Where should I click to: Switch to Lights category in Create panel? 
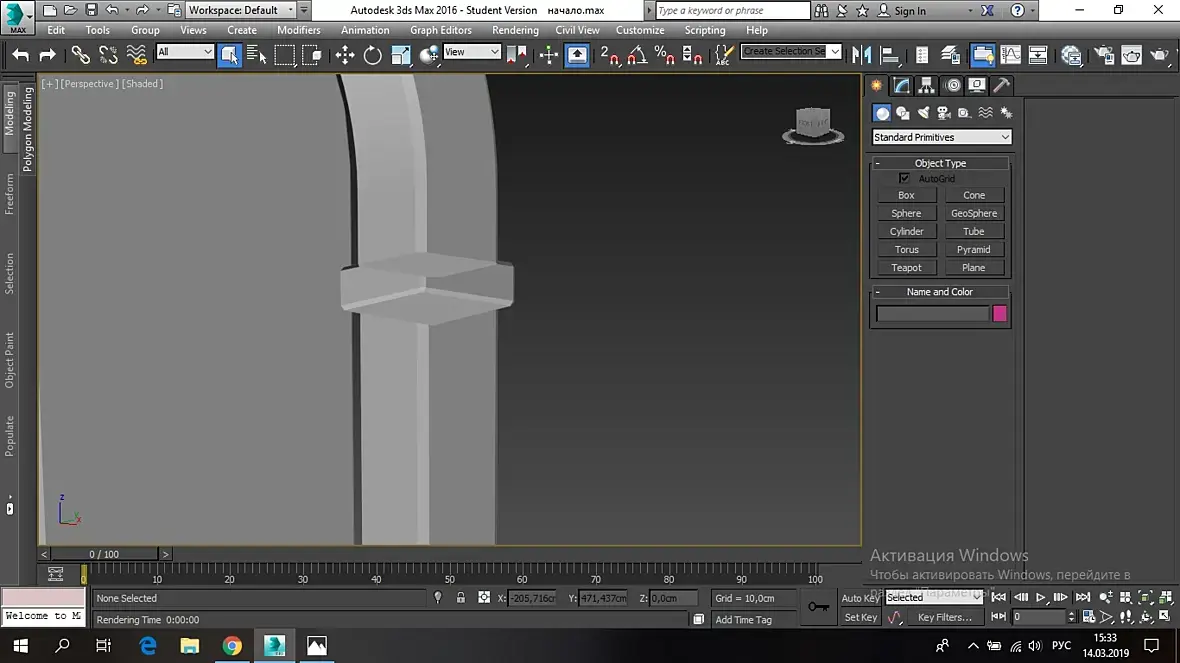click(923, 113)
